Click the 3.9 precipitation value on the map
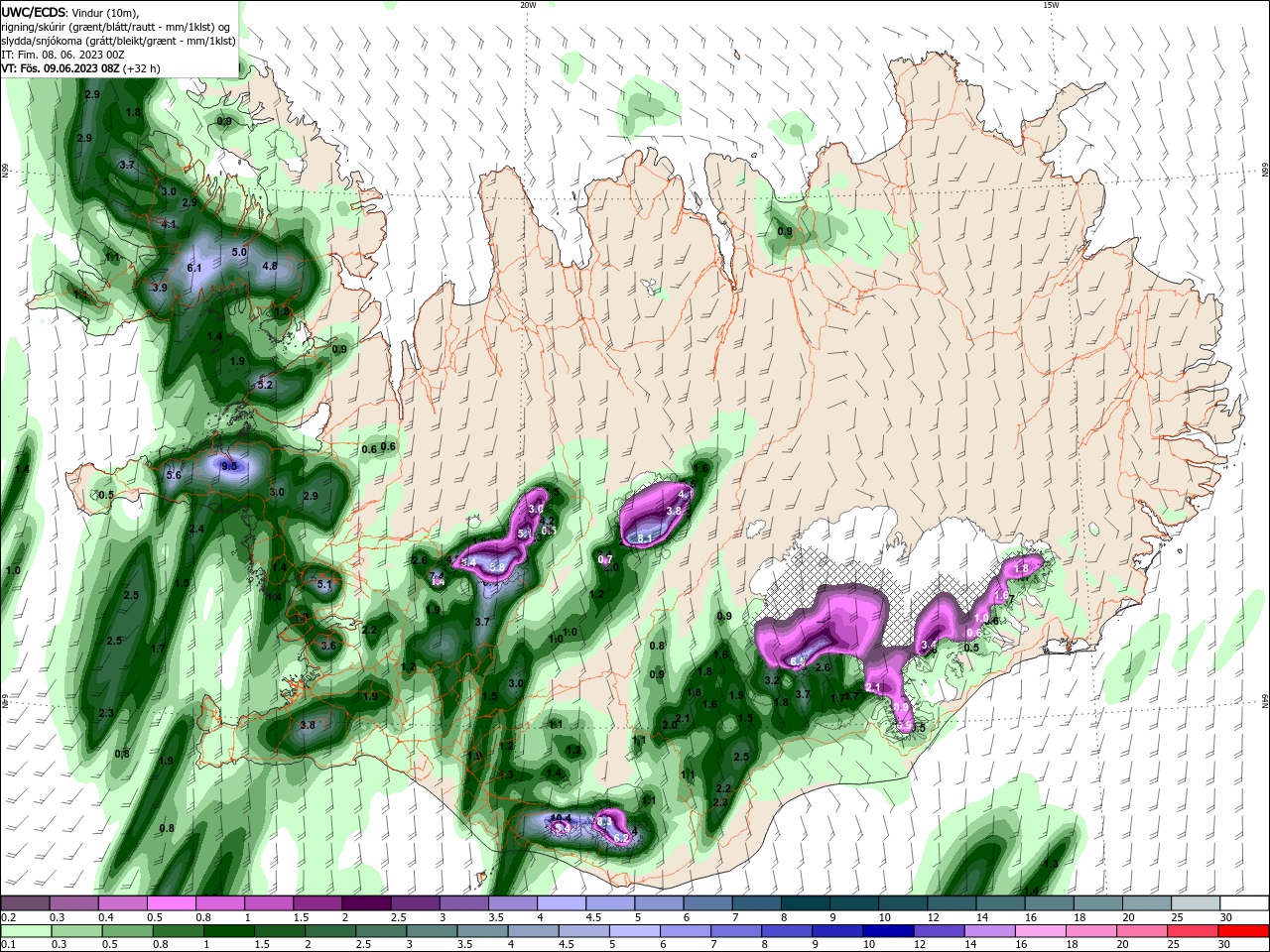 160,288
